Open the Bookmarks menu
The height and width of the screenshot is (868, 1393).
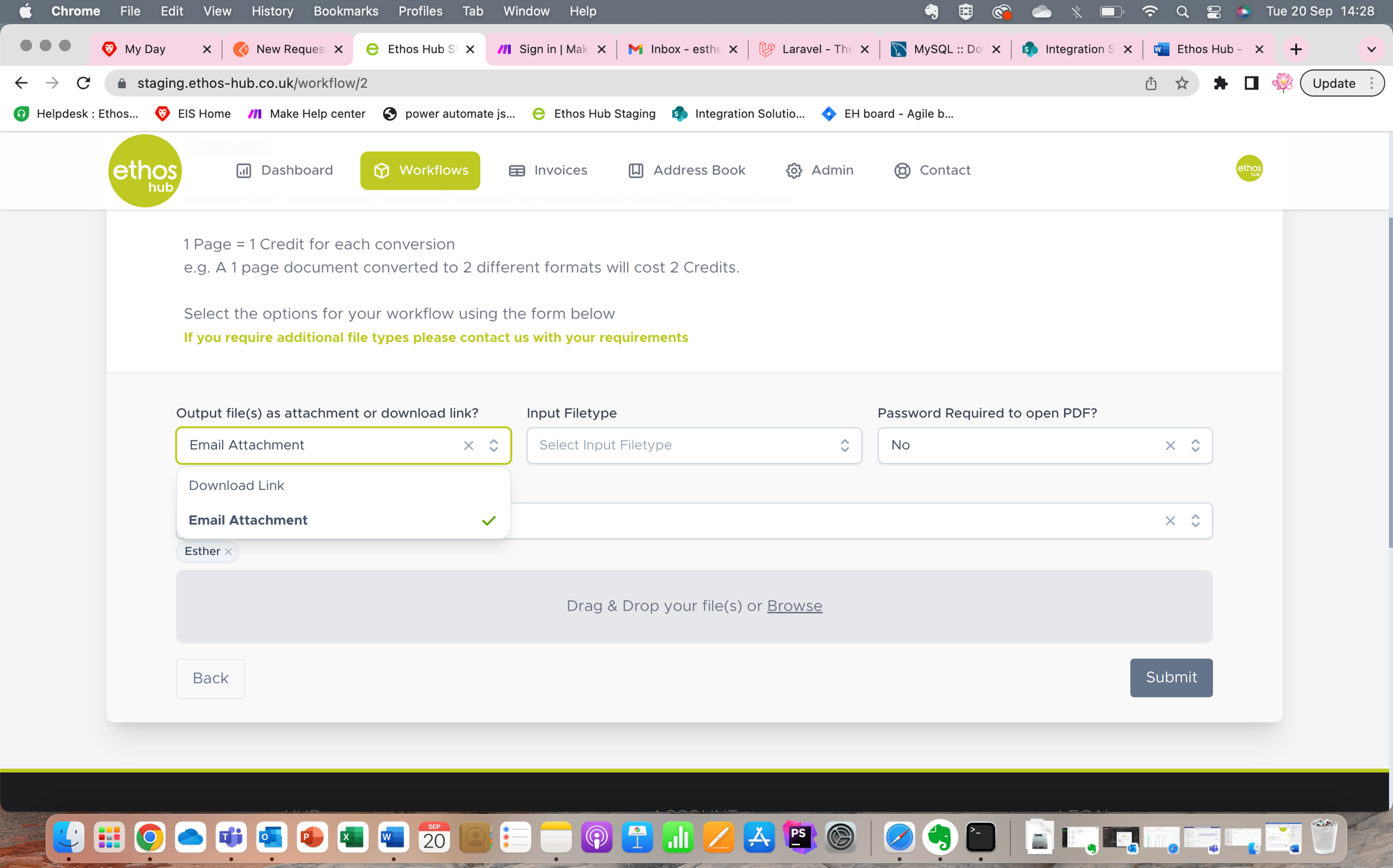pyautogui.click(x=345, y=11)
